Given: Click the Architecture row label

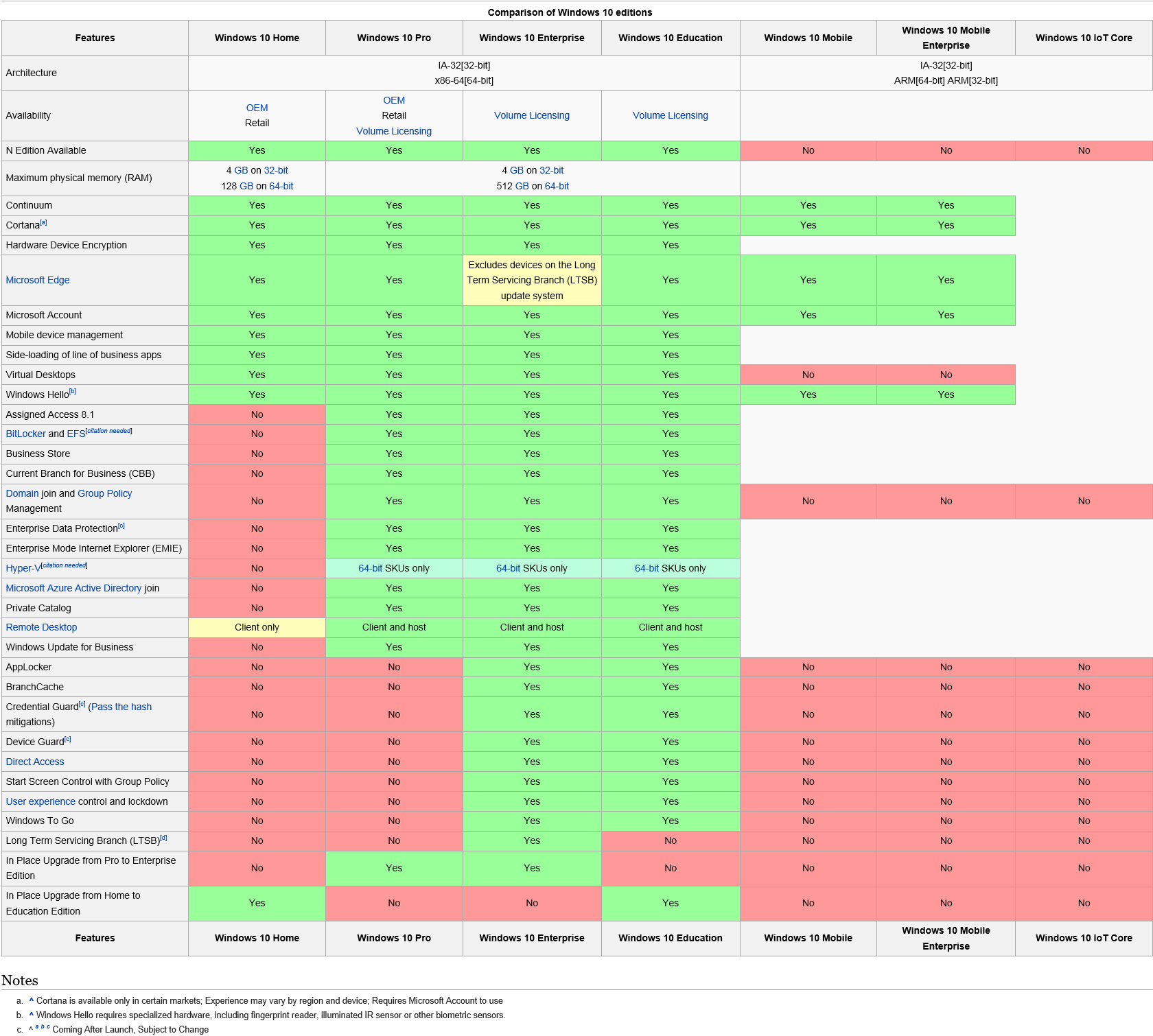Looking at the screenshot, I should tap(32, 73).
